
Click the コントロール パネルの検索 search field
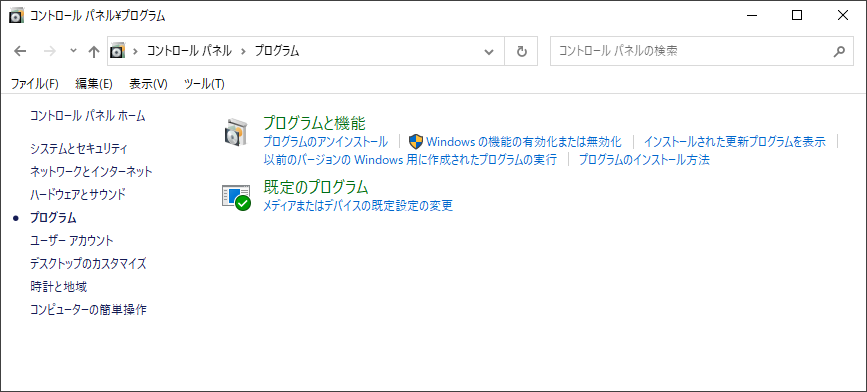pos(691,51)
